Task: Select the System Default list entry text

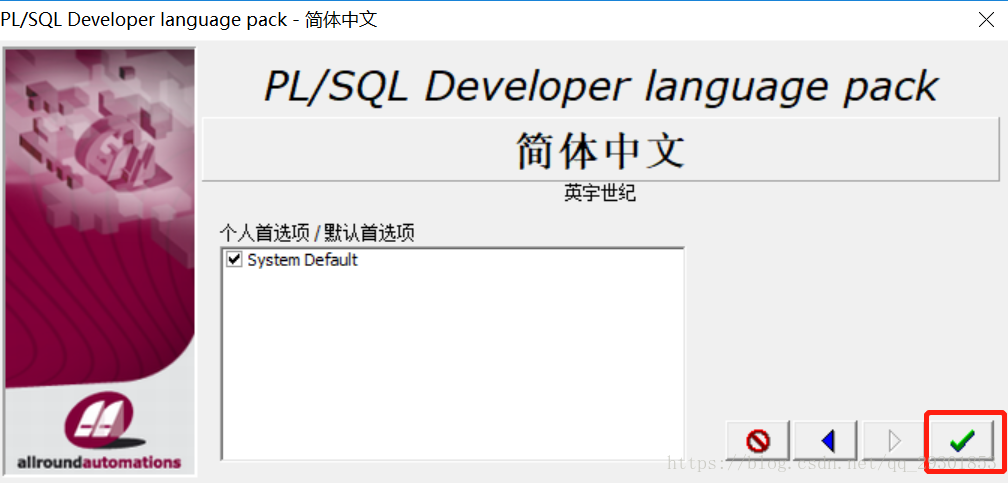Action: click(x=302, y=260)
